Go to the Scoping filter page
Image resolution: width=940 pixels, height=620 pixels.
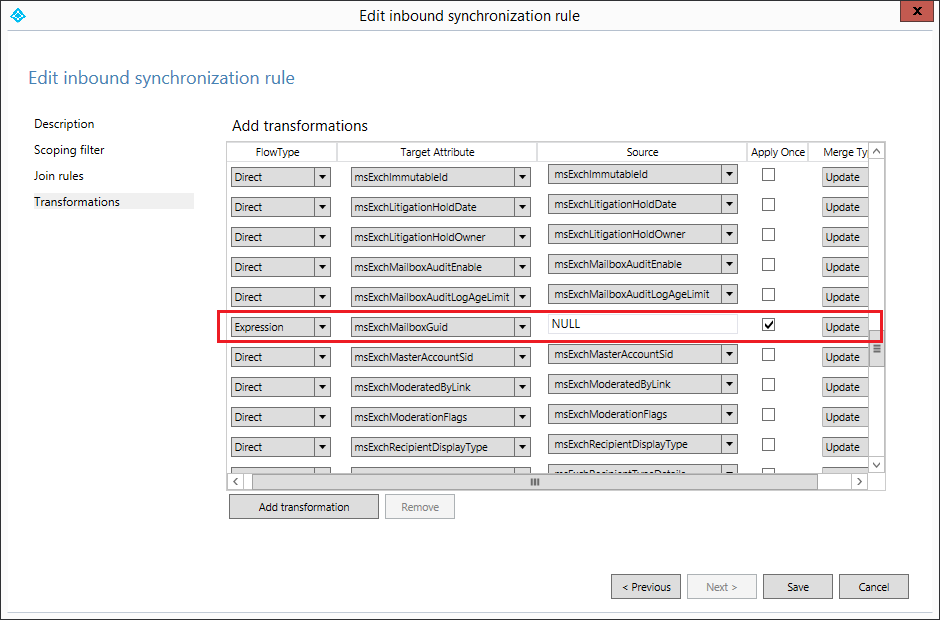click(x=69, y=150)
